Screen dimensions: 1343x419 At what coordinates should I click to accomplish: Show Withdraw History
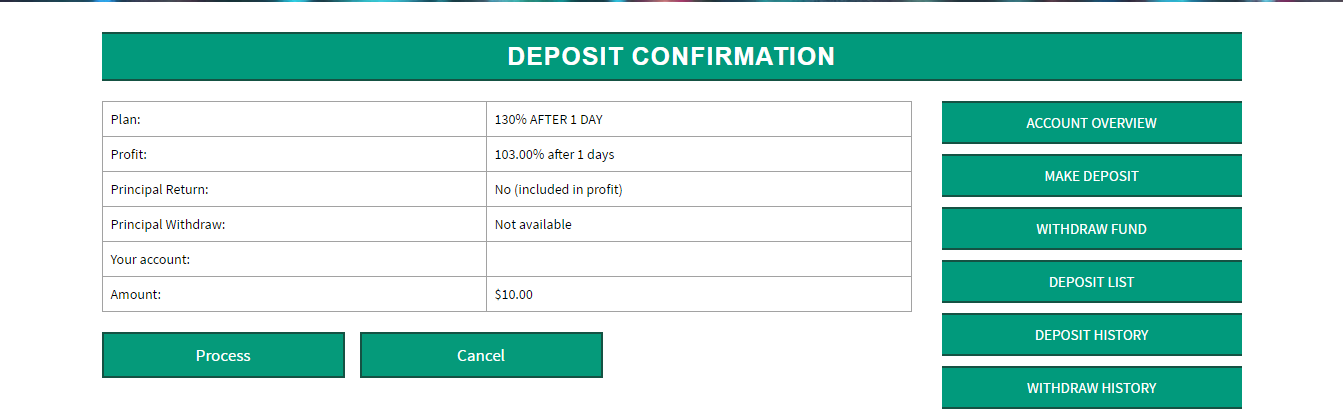(x=1091, y=388)
